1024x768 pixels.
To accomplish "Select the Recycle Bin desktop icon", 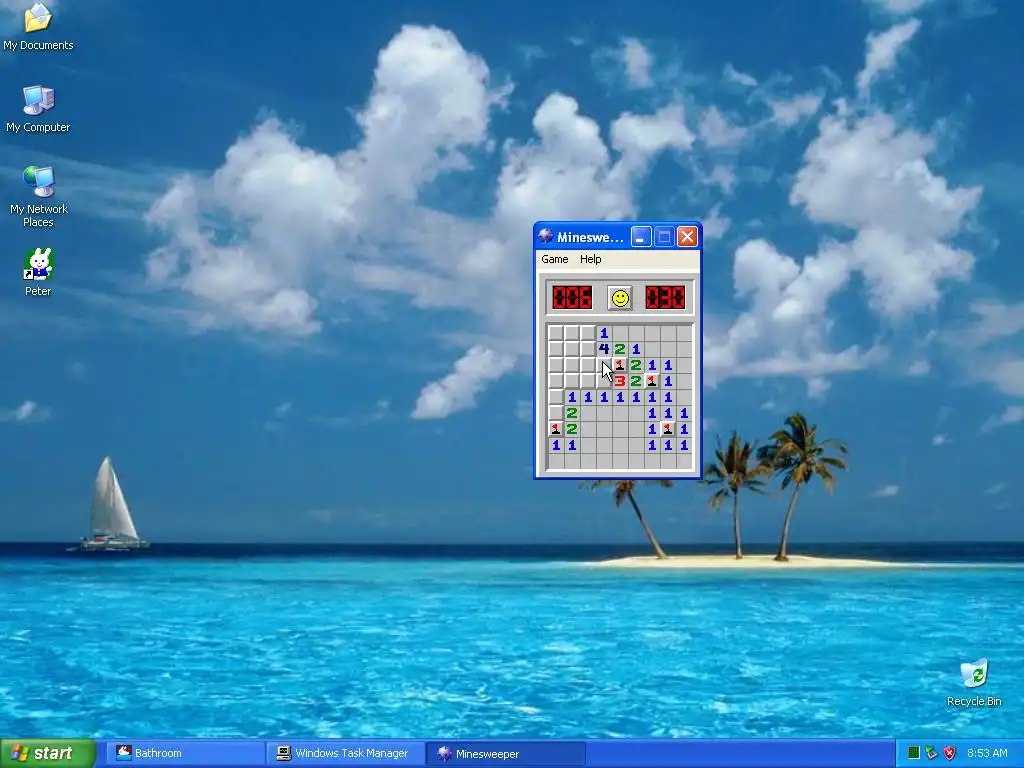I will point(974,683).
